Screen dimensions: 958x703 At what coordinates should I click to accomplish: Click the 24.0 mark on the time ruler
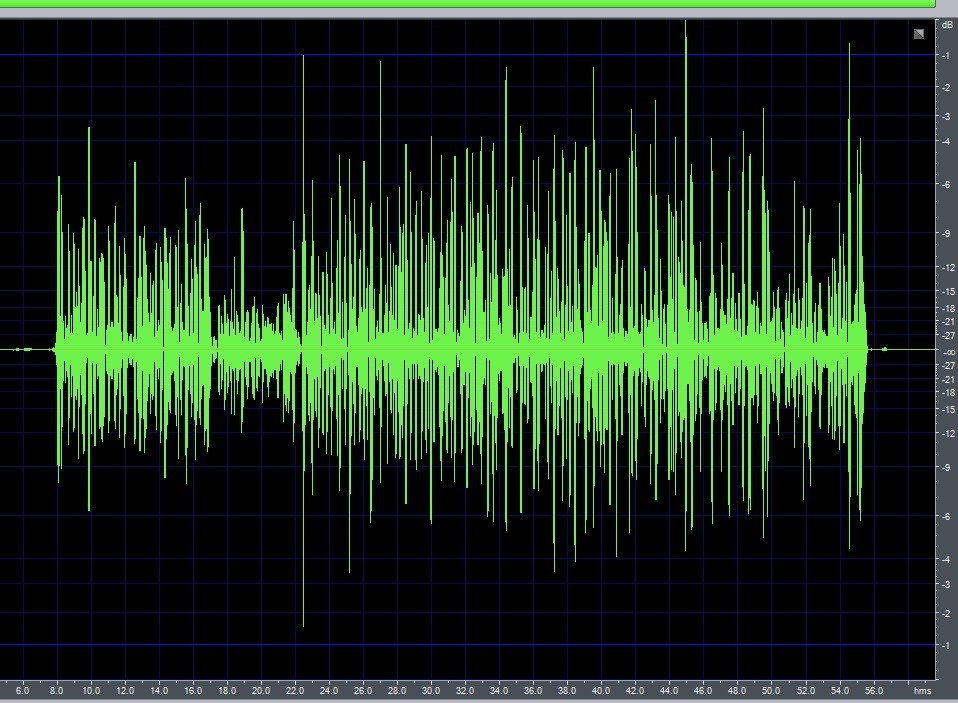[x=329, y=691]
